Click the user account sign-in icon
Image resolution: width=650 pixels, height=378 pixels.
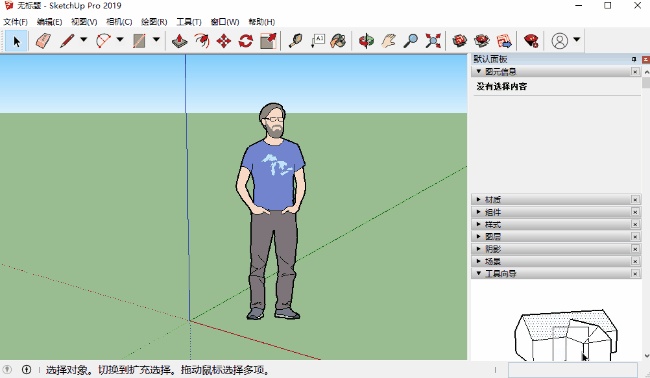pos(560,41)
